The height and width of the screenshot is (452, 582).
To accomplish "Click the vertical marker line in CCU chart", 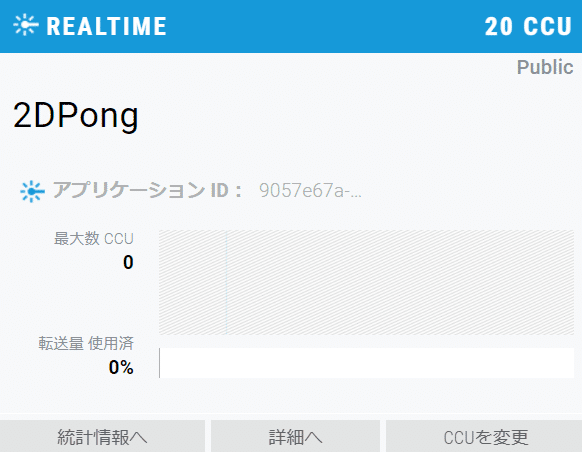I will (x=226, y=282).
